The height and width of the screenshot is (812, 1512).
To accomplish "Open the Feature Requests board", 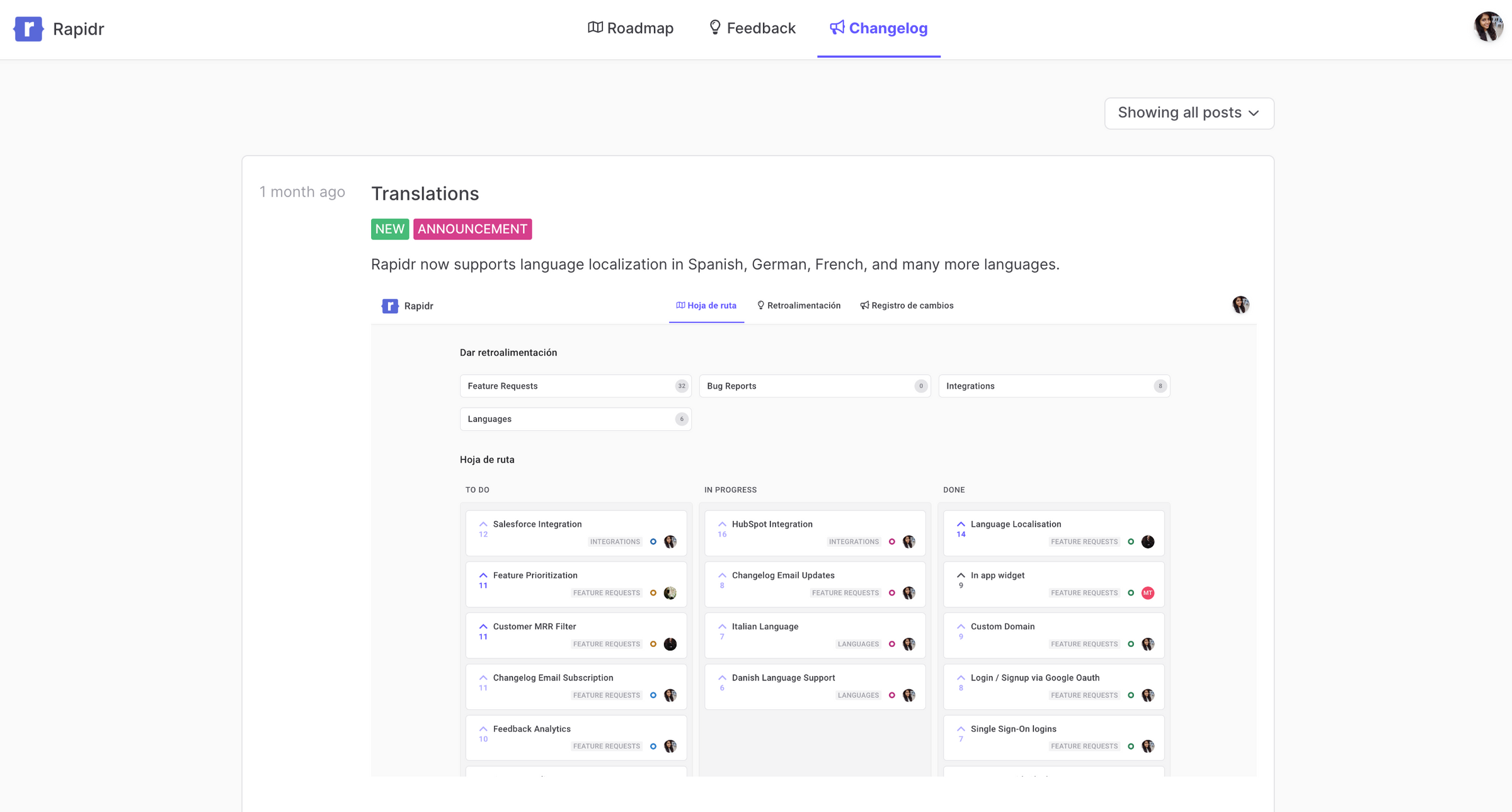I will click(x=575, y=386).
